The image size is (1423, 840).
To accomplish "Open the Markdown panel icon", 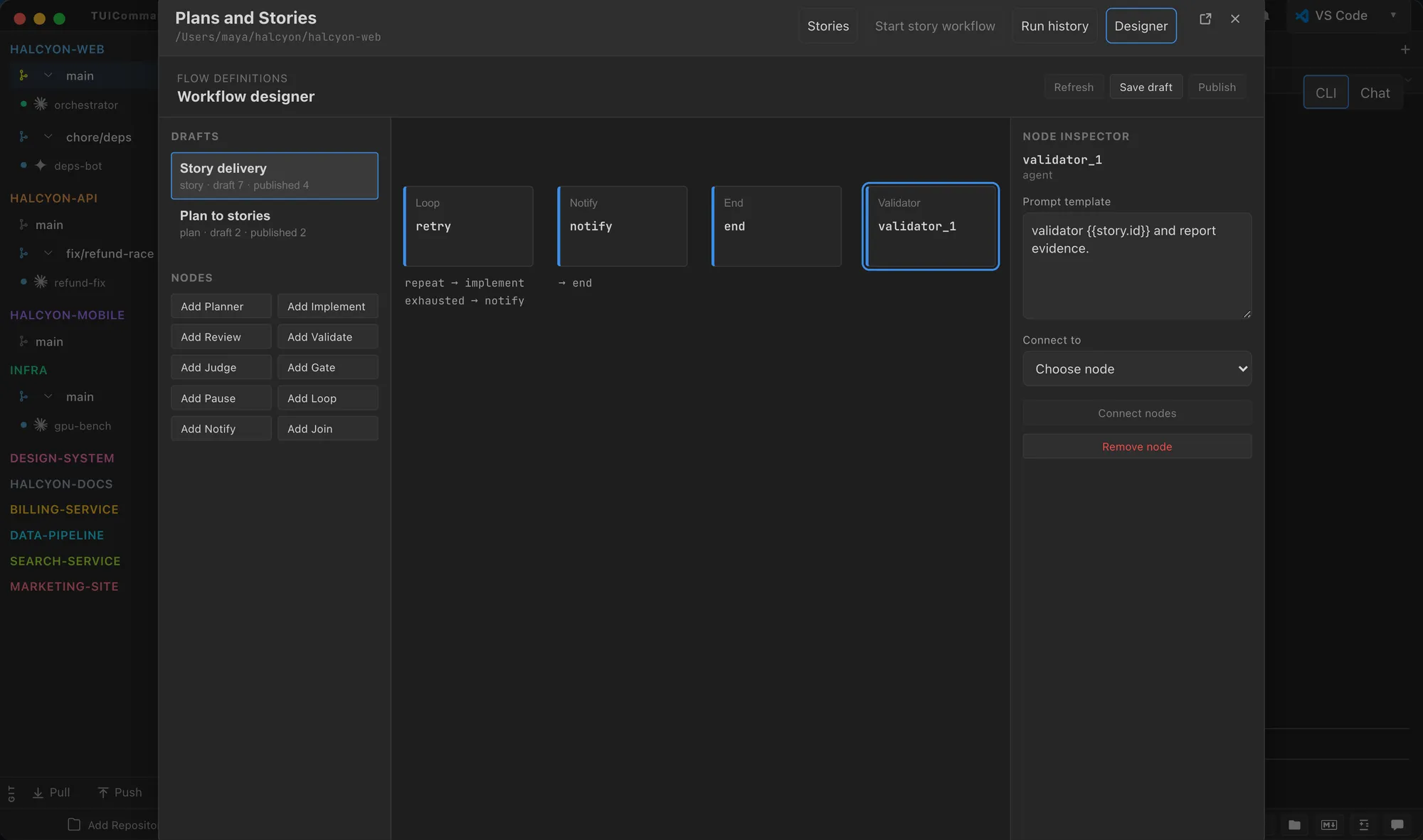I will point(1328,824).
